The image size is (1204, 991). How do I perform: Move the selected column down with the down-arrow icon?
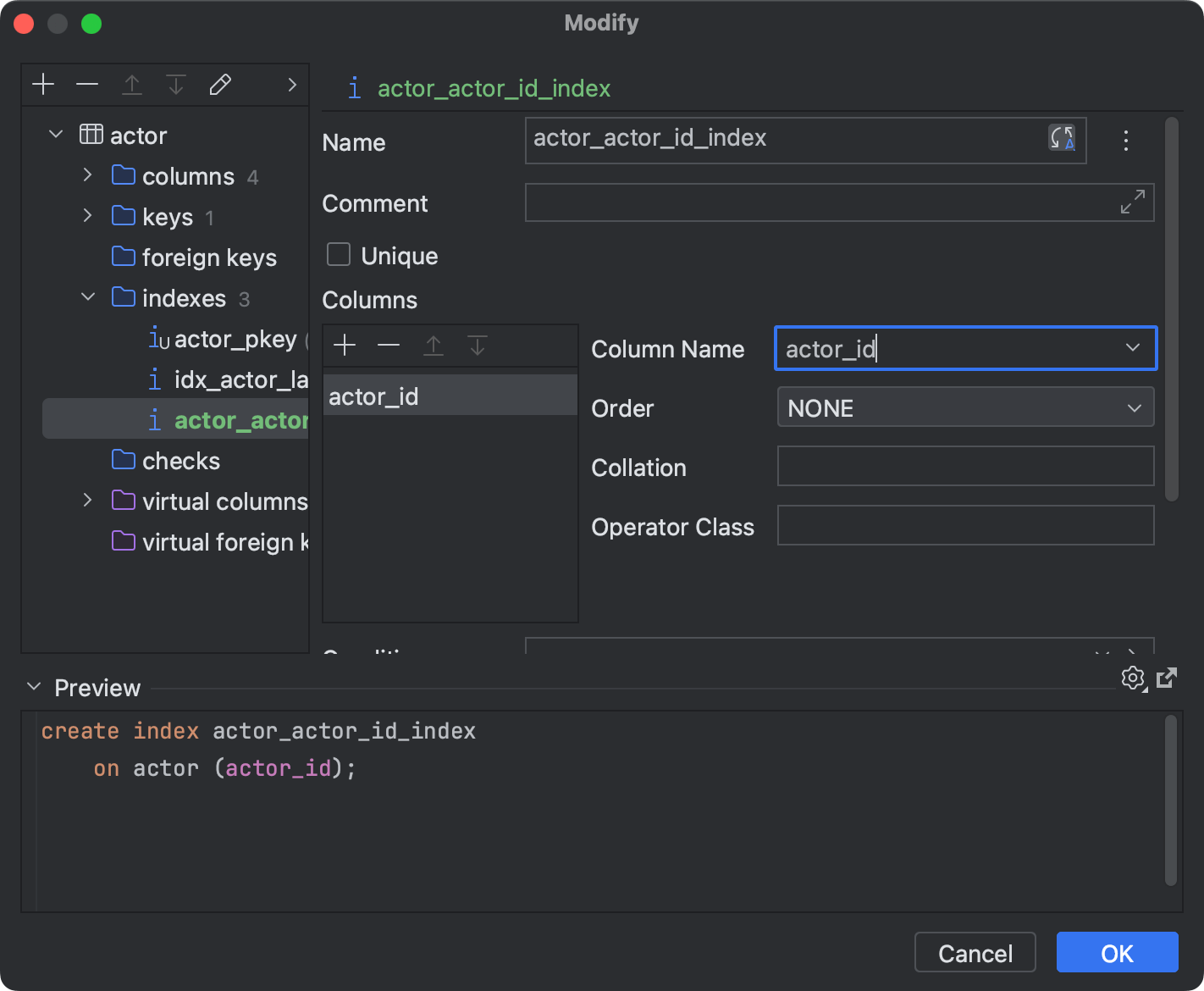click(478, 346)
